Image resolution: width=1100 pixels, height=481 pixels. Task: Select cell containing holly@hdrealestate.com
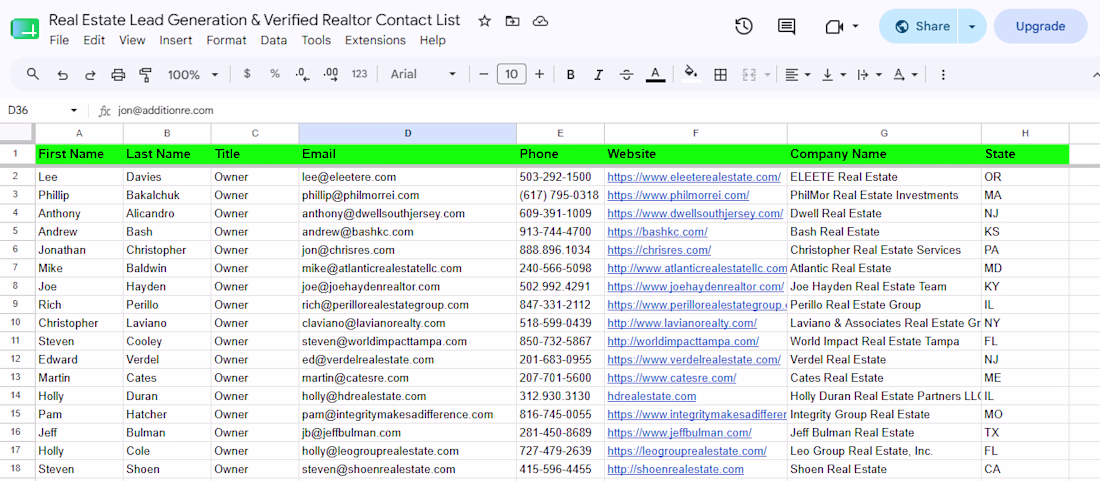tap(408, 396)
